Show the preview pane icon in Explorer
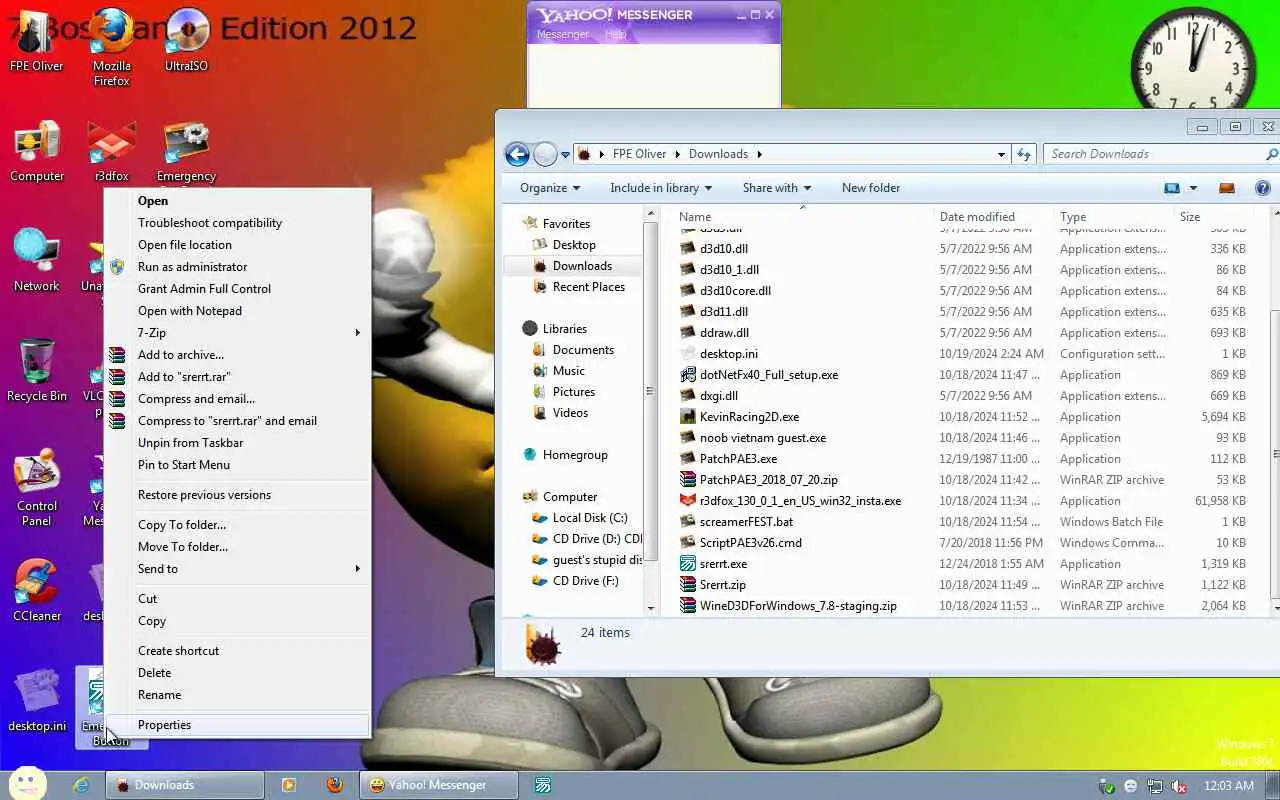The image size is (1280, 800). coord(1227,188)
